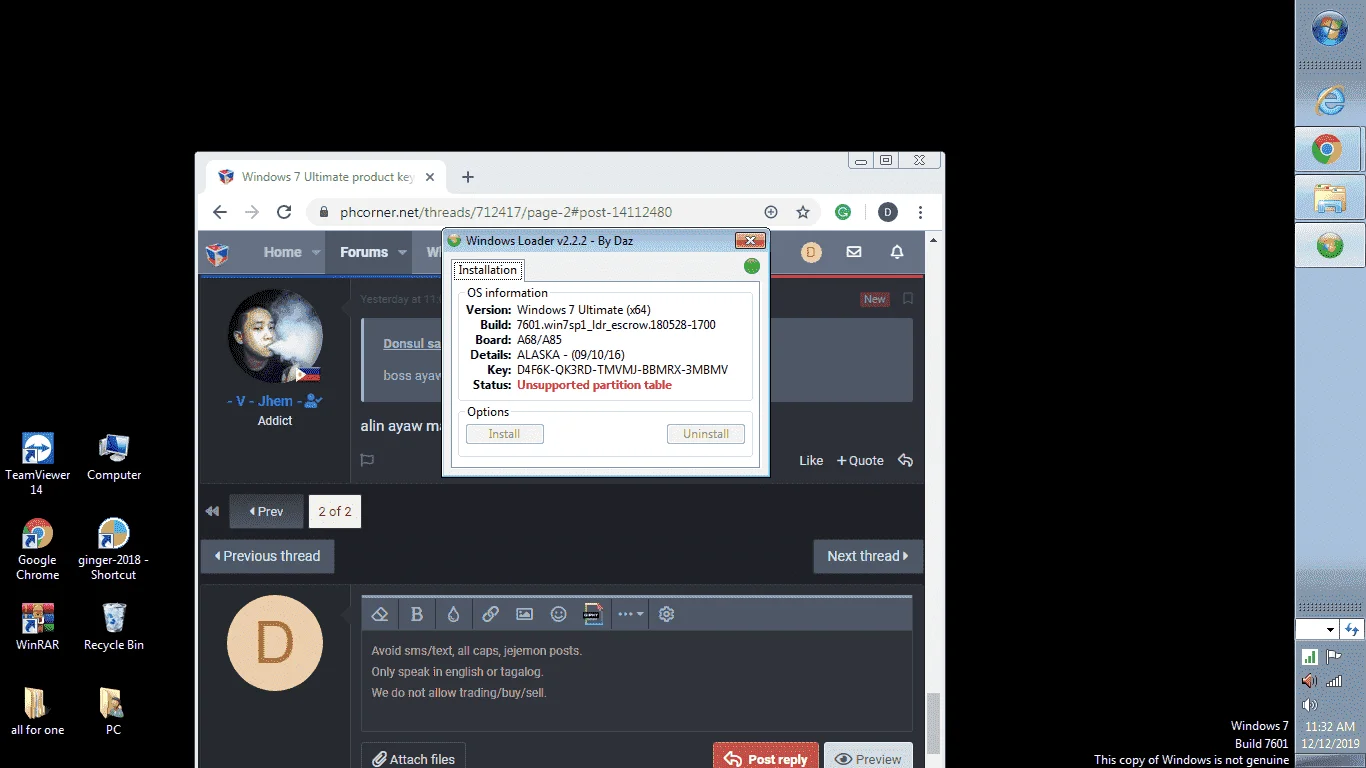Report the post with the flag icon
The image size is (1366, 768).
coord(367,460)
